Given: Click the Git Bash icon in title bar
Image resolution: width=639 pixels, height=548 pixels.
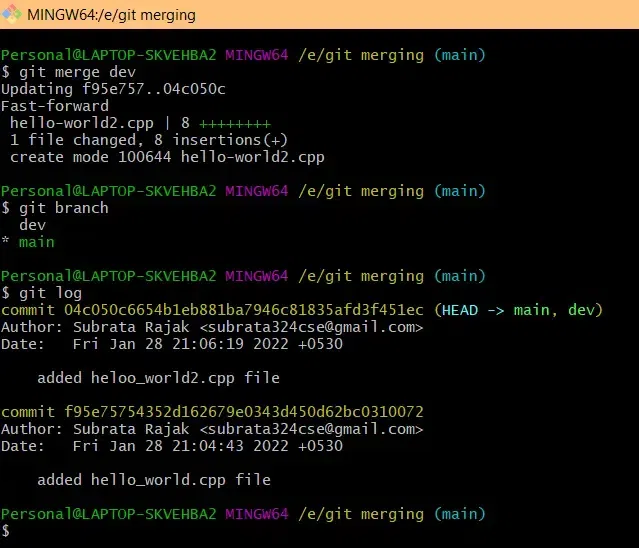Looking at the screenshot, I should point(11,14).
